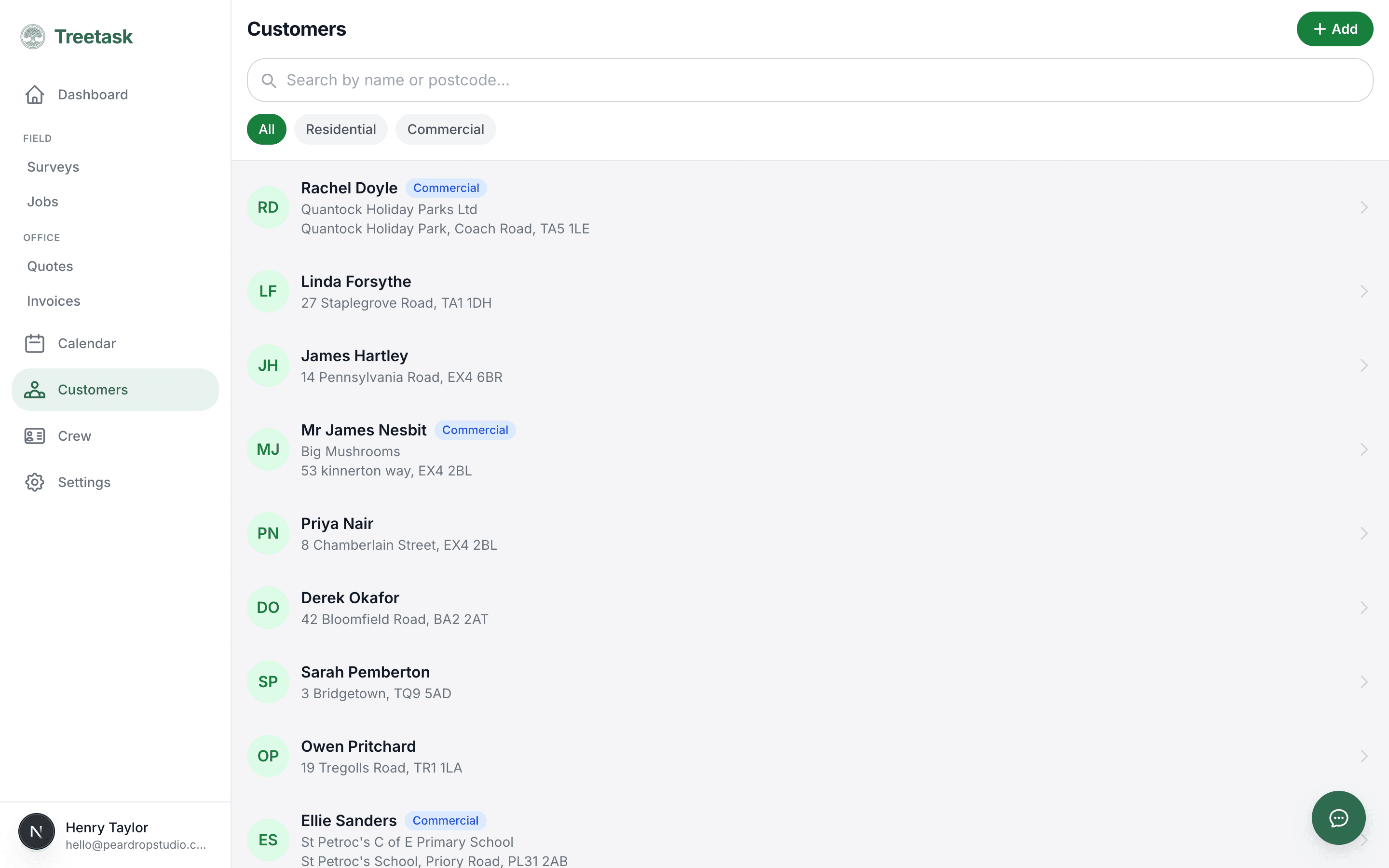Expand Owen Pritchard row chevron
Screen dimensions: 1389x868
[1364, 756]
